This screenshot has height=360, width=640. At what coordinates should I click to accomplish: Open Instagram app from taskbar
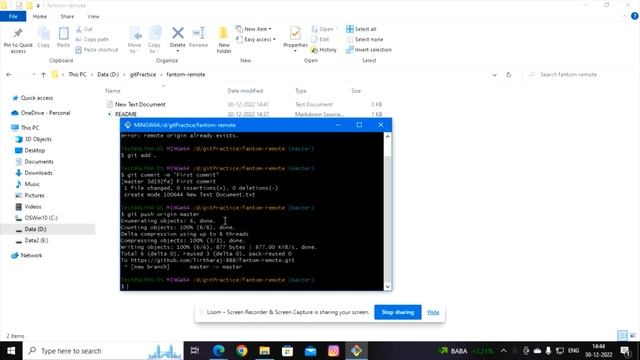pyautogui.click(x=333, y=351)
